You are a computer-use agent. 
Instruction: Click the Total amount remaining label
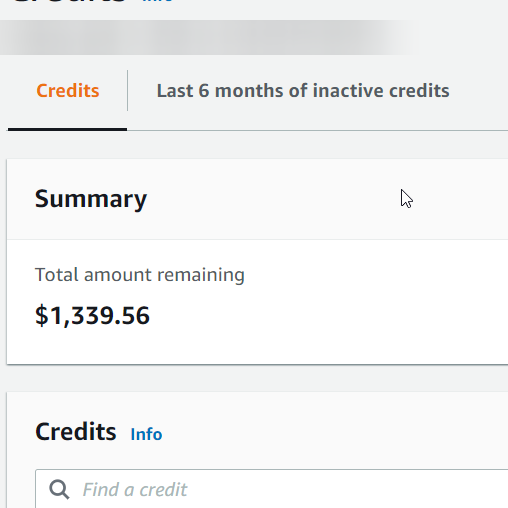click(x=140, y=275)
